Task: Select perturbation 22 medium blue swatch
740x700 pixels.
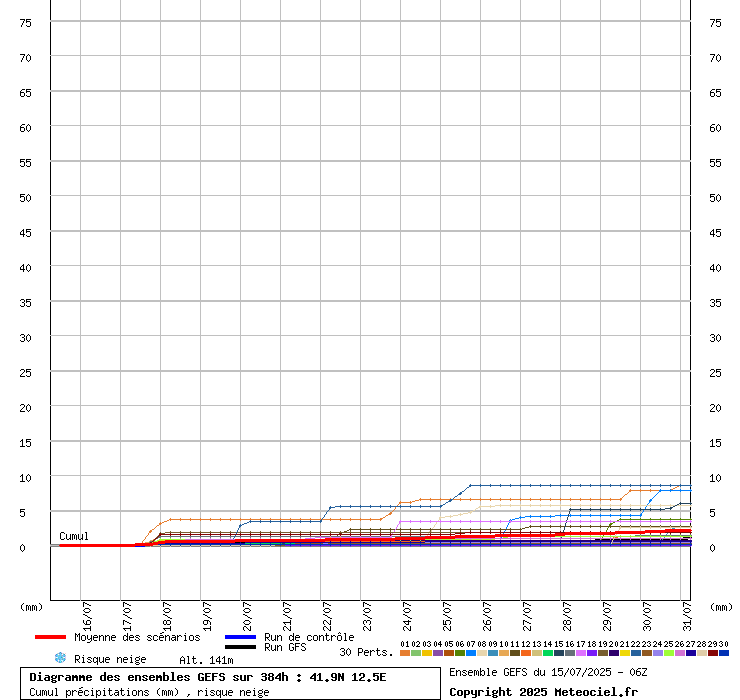Action: click(636, 653)
